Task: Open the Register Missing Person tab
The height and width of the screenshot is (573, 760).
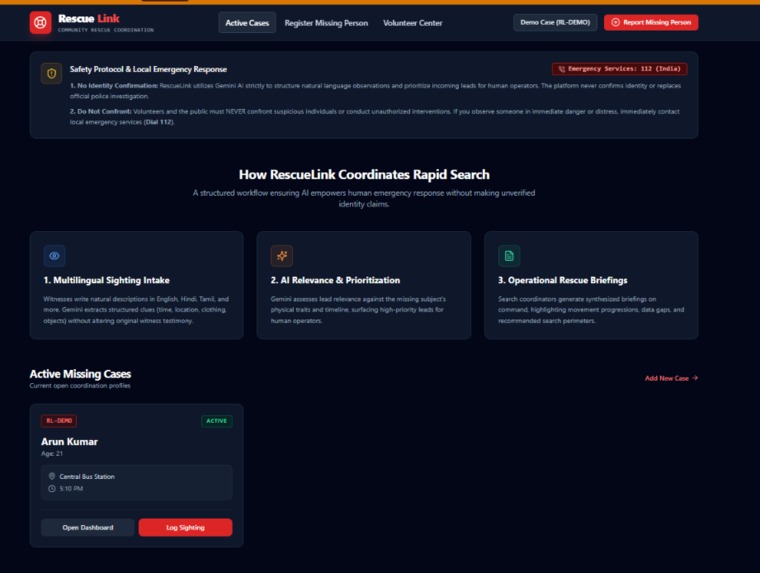Action: coord(326,23)
